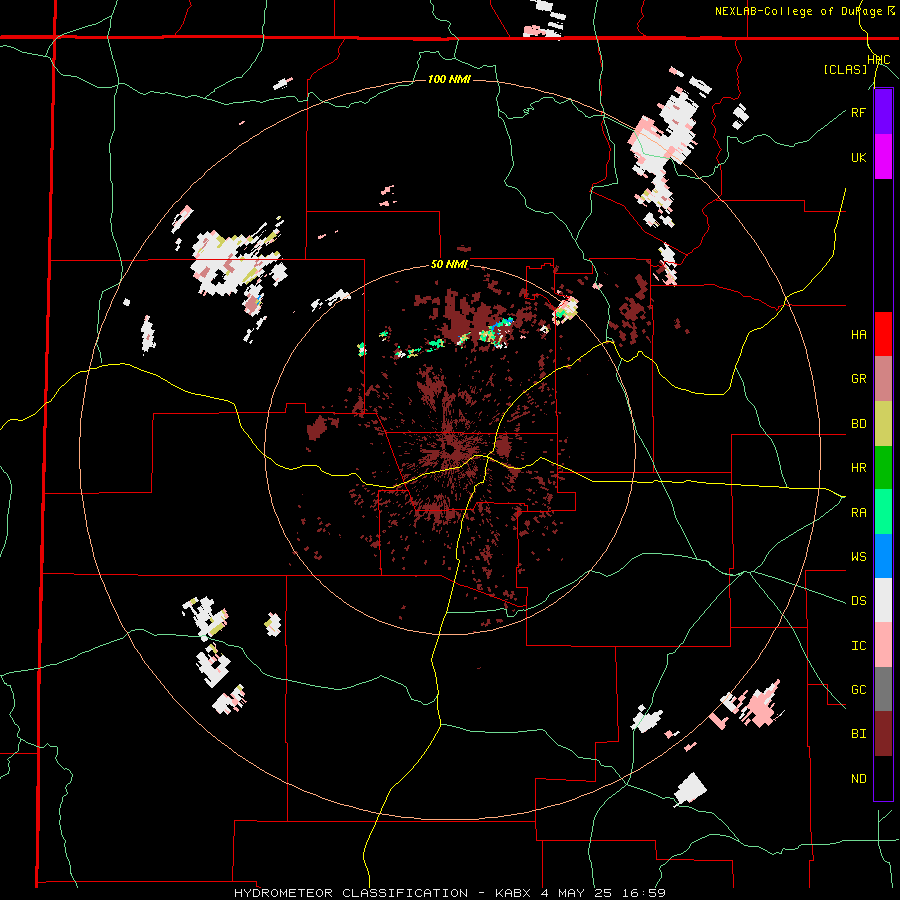Viewport: 900px width, 900px height.
Task: Click the 100 NMI range ring label
Action: [x=449, y=79]
